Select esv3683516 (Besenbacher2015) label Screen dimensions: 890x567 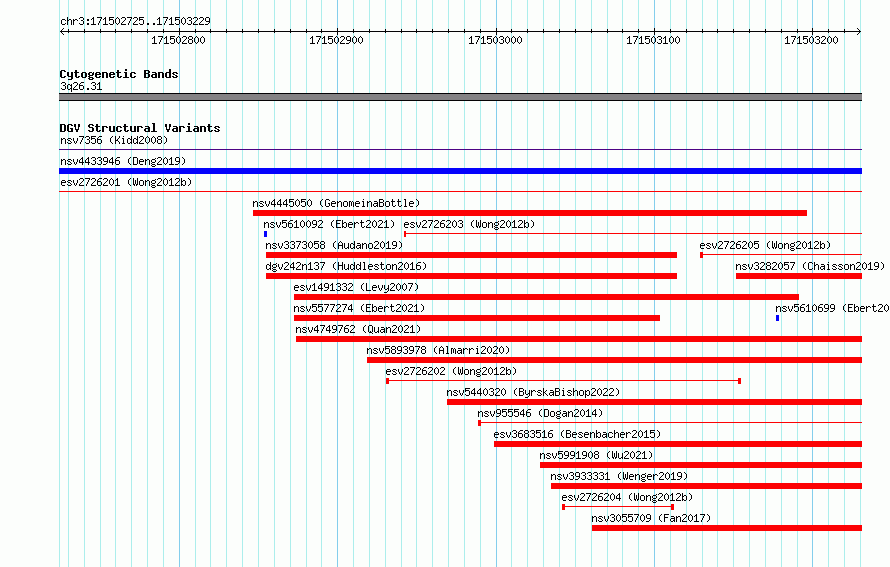tap(577, 434)
